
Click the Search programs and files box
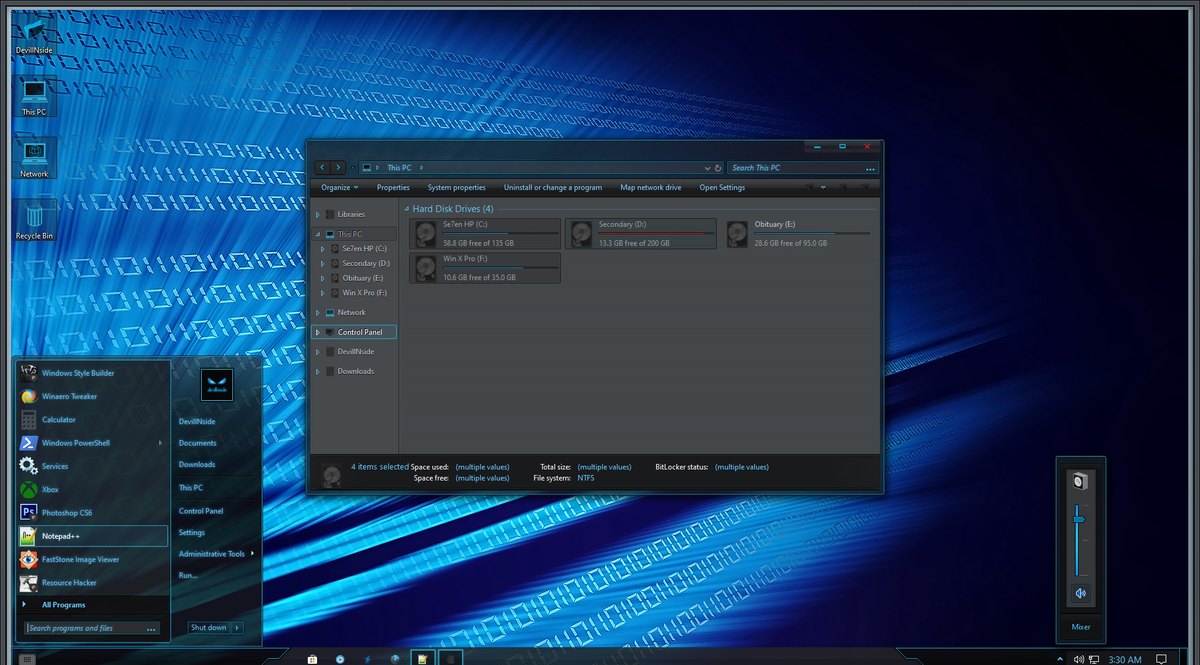(x=92, y=628)
